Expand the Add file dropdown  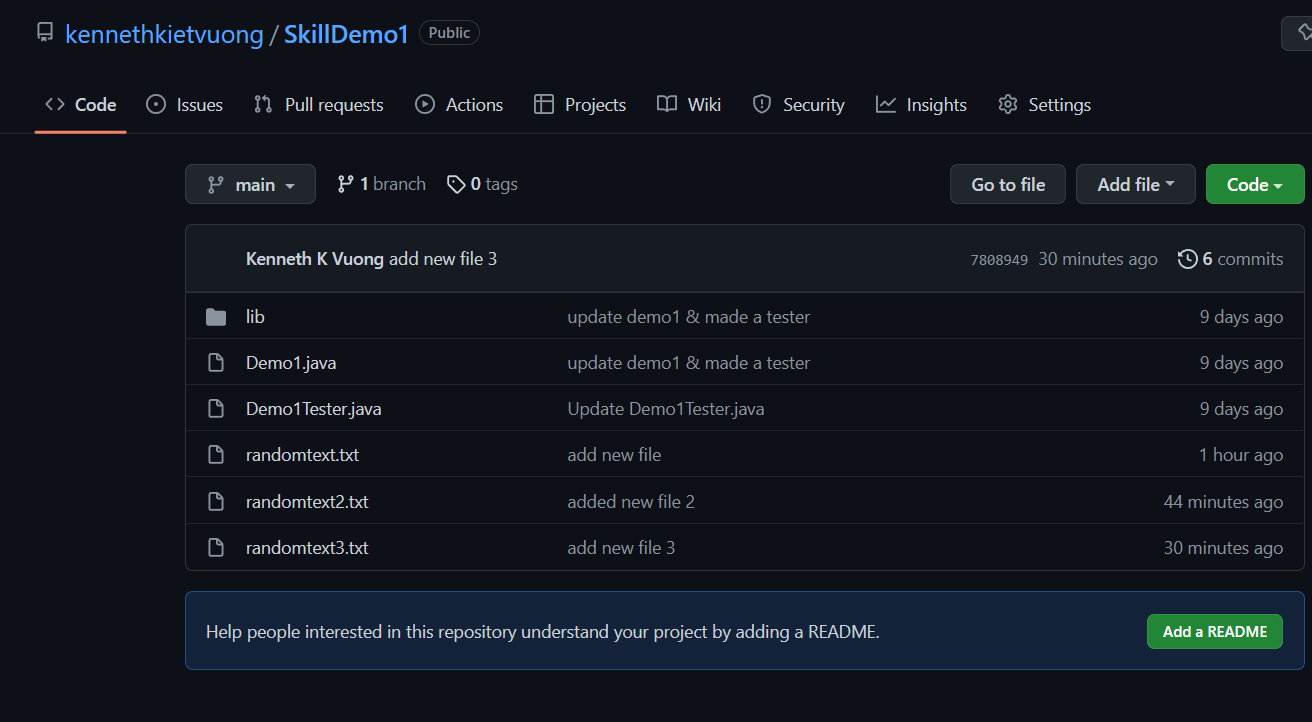[x=1136, y=184]
